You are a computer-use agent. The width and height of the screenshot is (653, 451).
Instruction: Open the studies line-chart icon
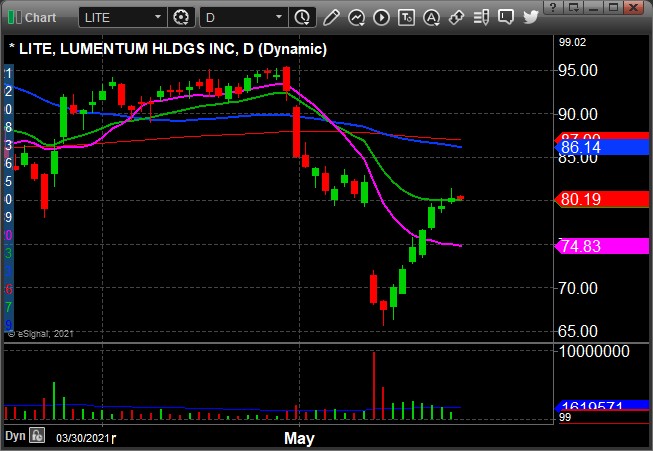click(x=356, y=17)
